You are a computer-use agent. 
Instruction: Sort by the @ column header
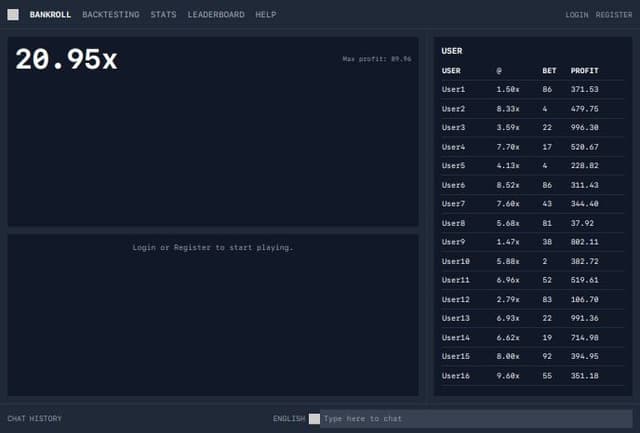tap(499, 71)
